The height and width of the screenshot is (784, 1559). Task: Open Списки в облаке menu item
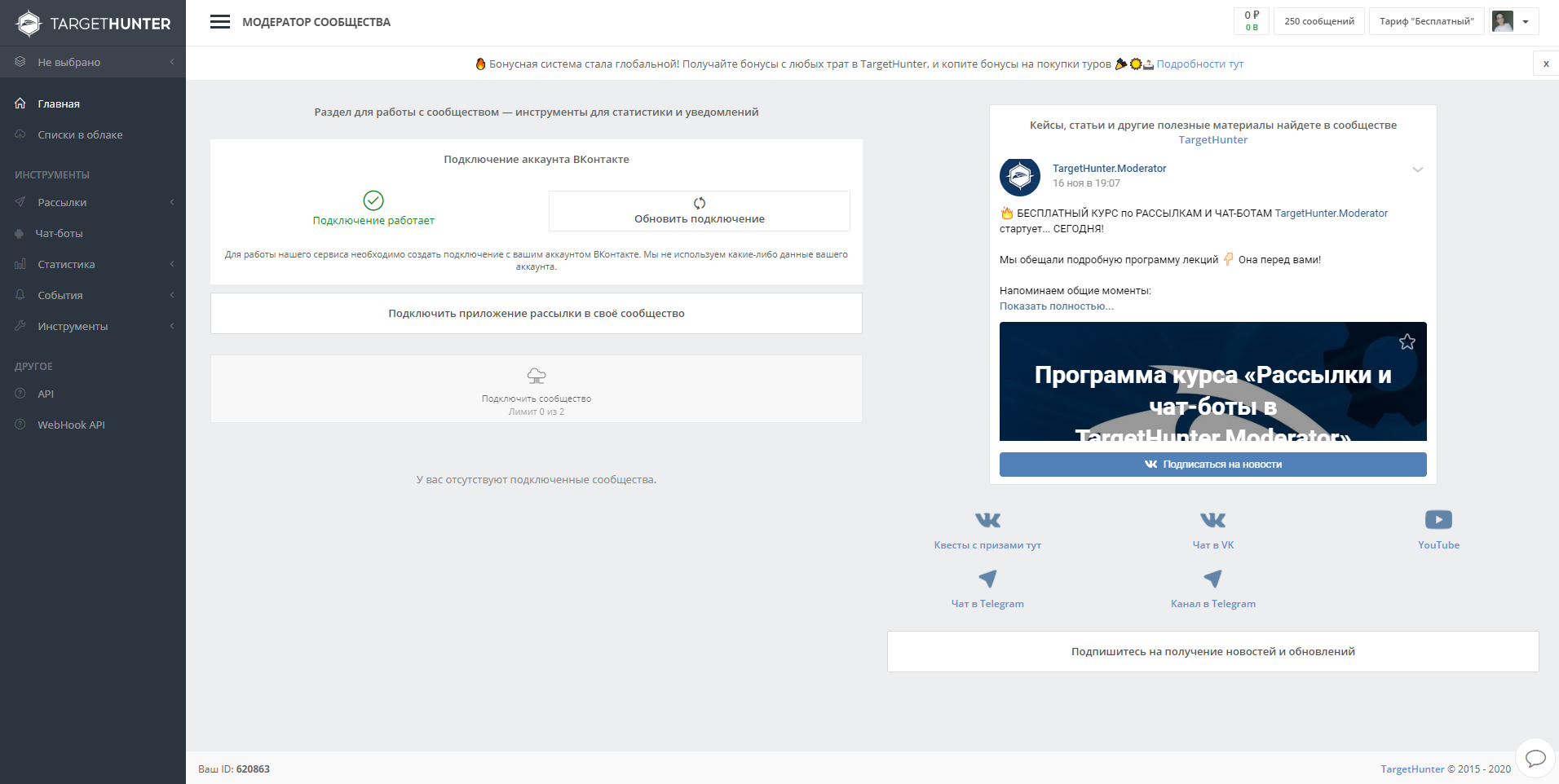[93, 134]
